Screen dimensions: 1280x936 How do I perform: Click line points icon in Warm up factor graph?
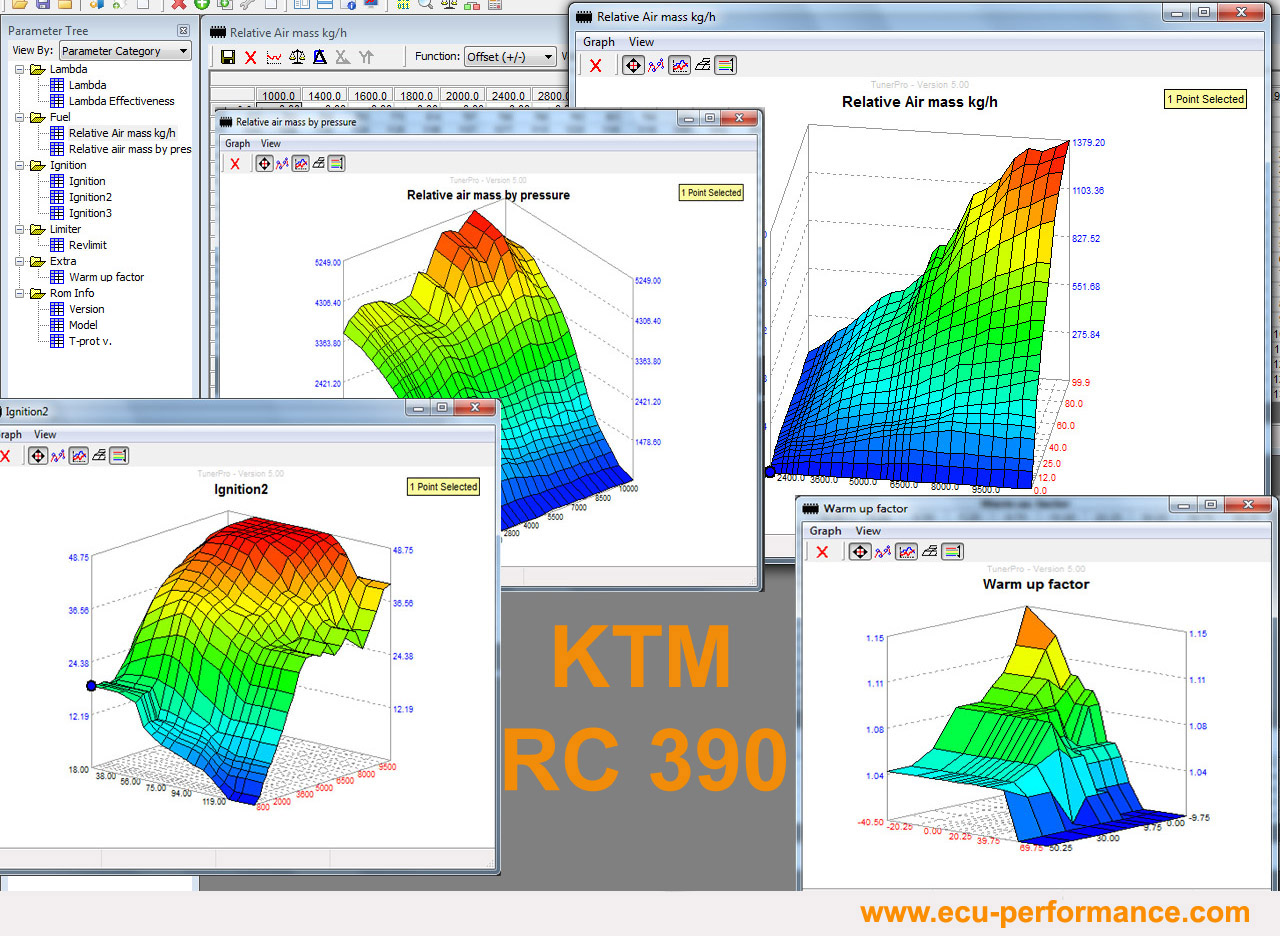click(882, 551)
